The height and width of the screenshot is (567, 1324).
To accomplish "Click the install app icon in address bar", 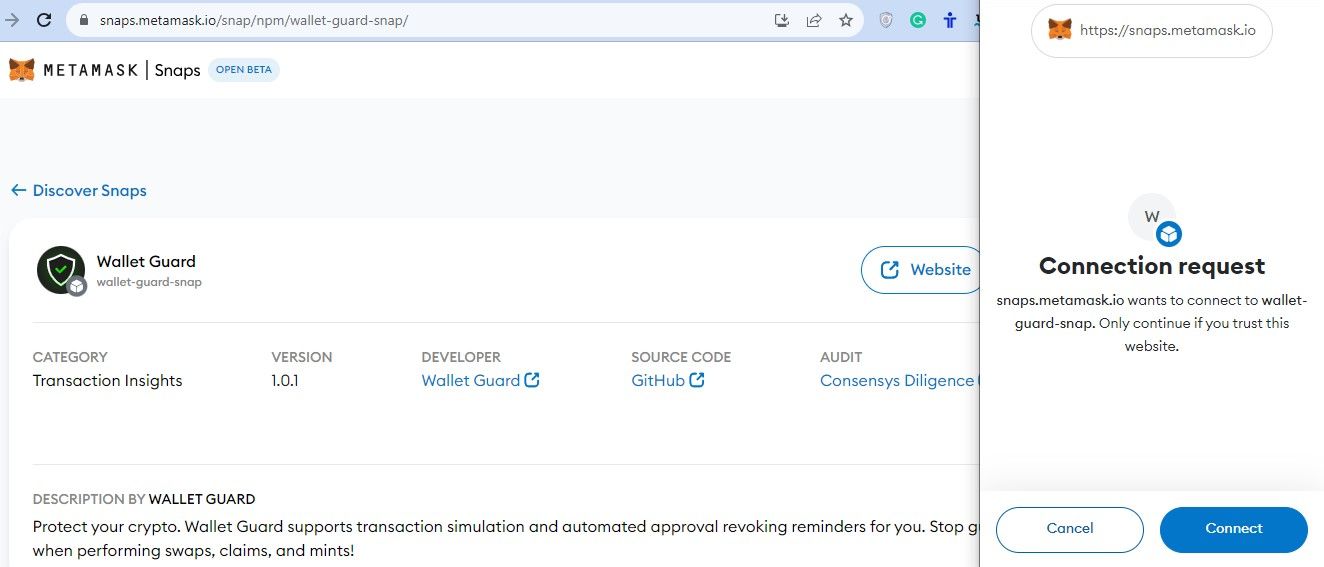I will click(782, 20).
